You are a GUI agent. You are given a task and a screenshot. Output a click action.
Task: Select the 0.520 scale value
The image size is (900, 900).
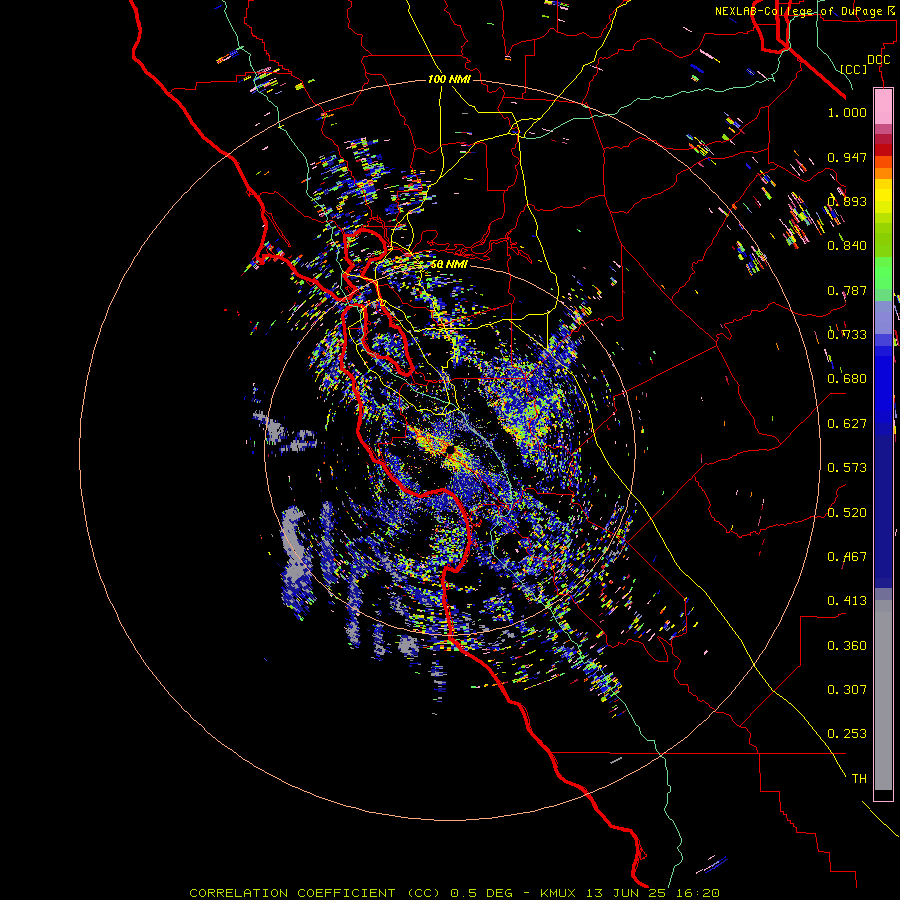(847, 513)
